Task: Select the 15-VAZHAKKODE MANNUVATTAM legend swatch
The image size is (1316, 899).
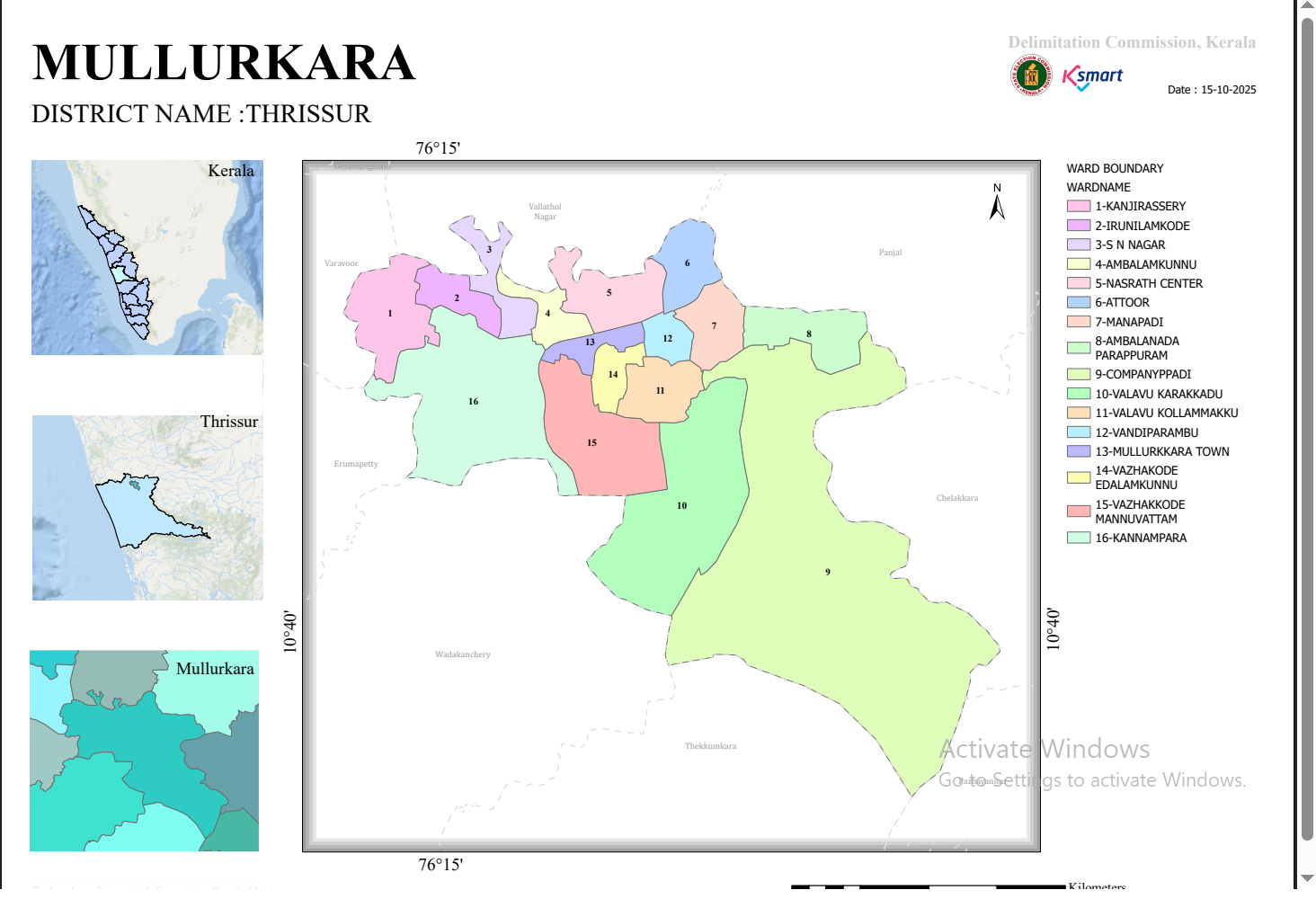Action: tap(1079, 512)
